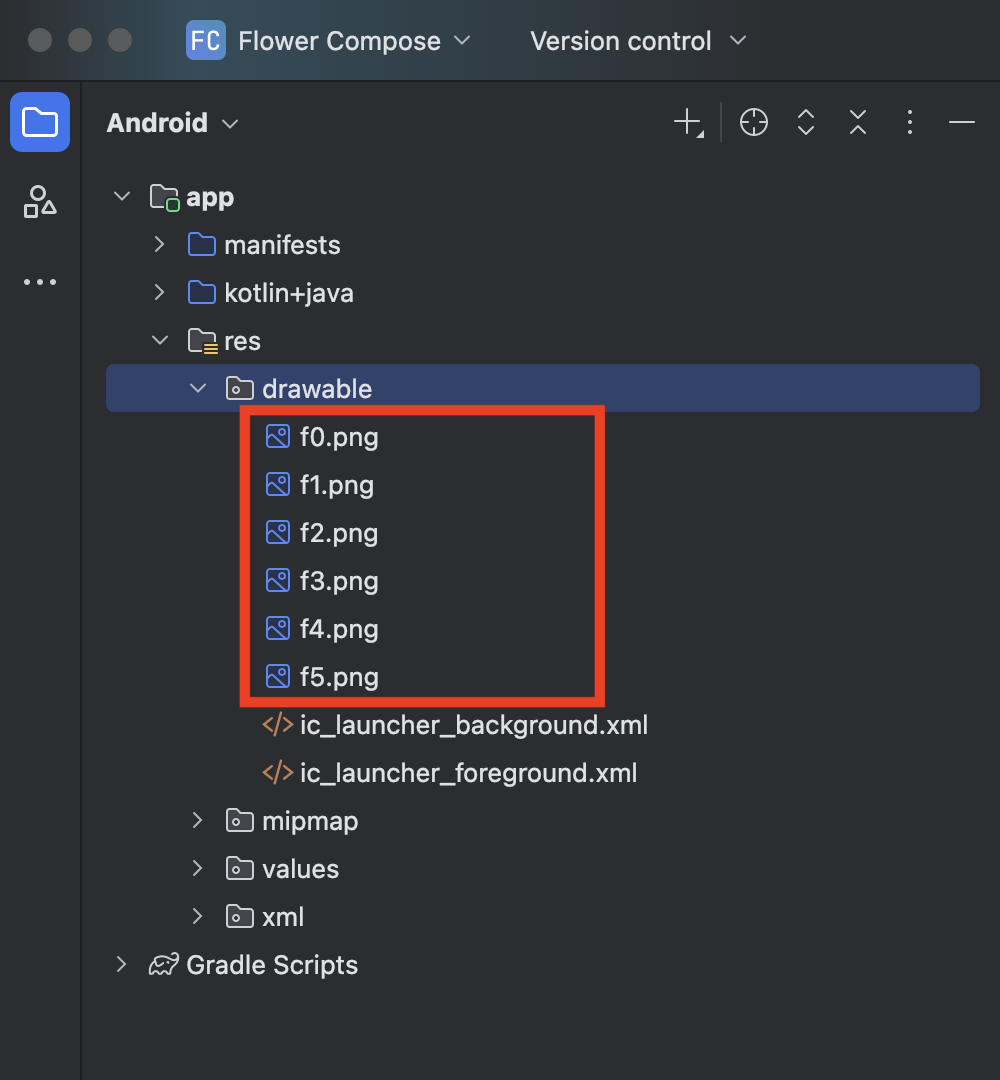1000x1080 pixels.
Task: Hide the project panel with minimize dash
Action: pyautogui.click(x=961, y=123)
